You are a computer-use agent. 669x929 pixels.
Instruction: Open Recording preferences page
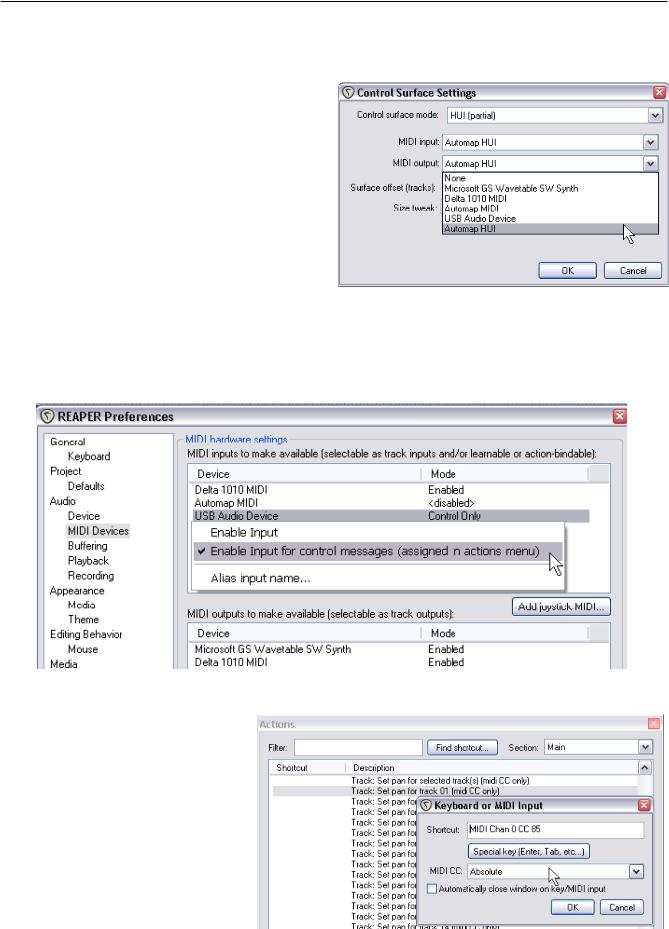point(91,575)
